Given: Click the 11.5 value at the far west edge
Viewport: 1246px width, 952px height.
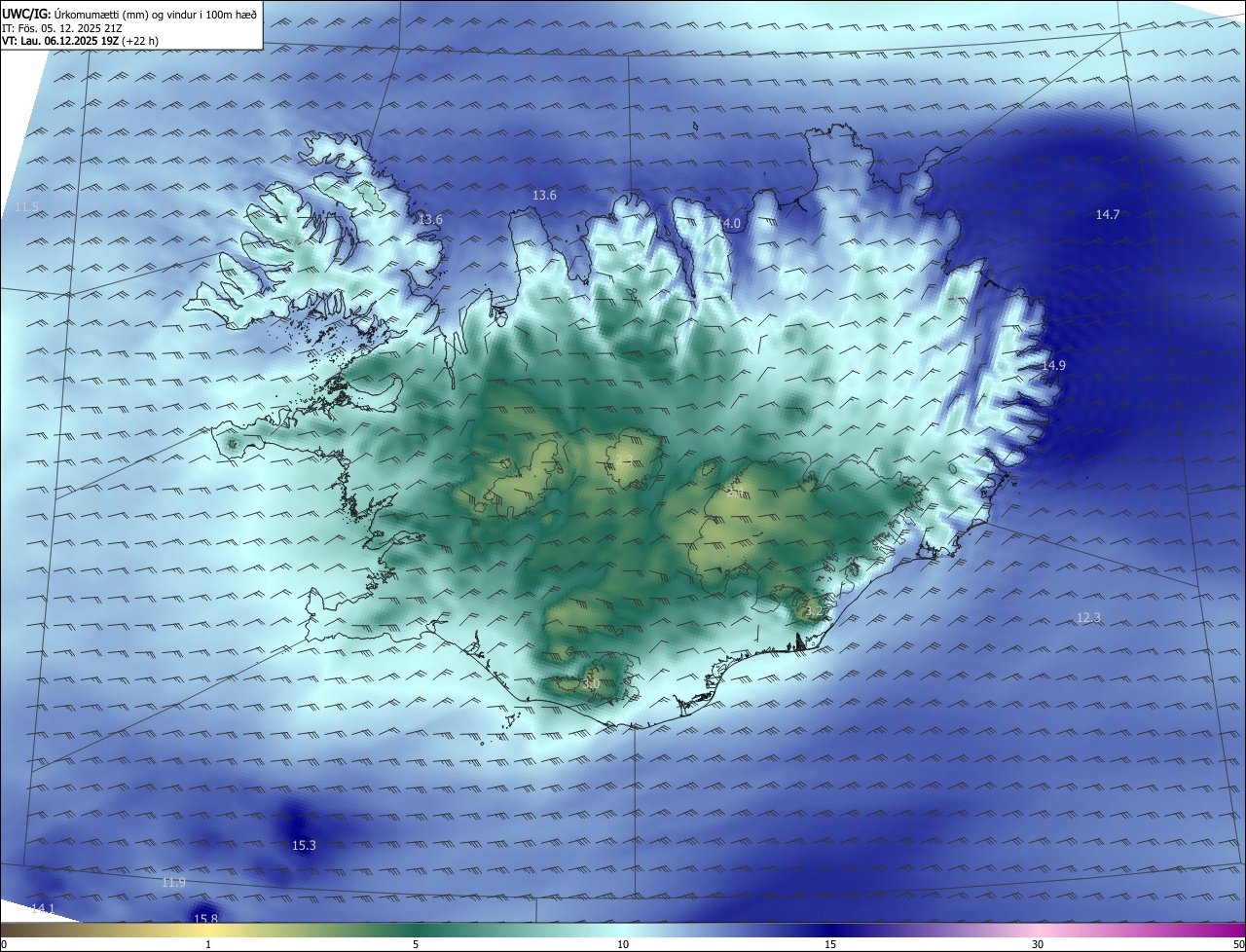Looking at the screenshot, I should [27, 207].
